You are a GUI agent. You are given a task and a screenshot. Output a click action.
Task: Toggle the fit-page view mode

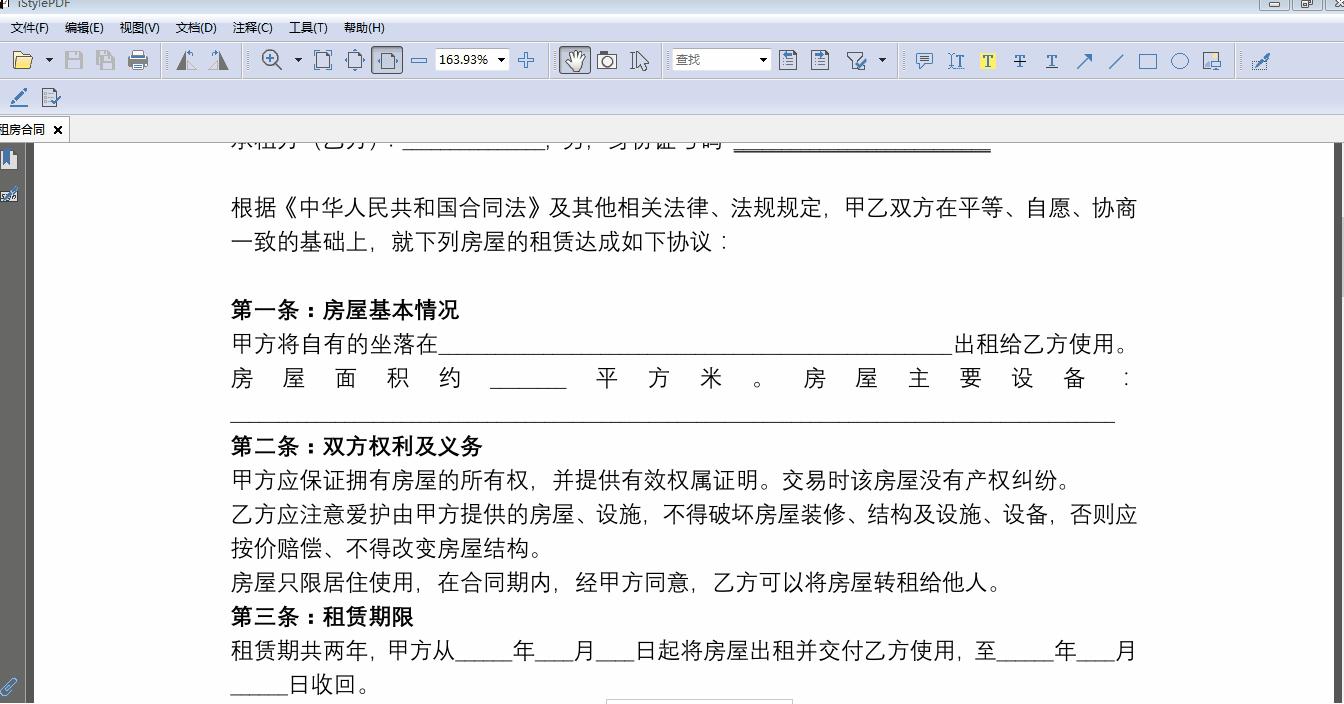[323, 60]
